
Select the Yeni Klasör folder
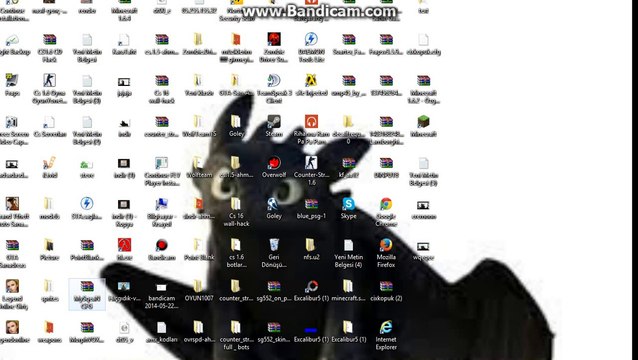coord(199,85)
